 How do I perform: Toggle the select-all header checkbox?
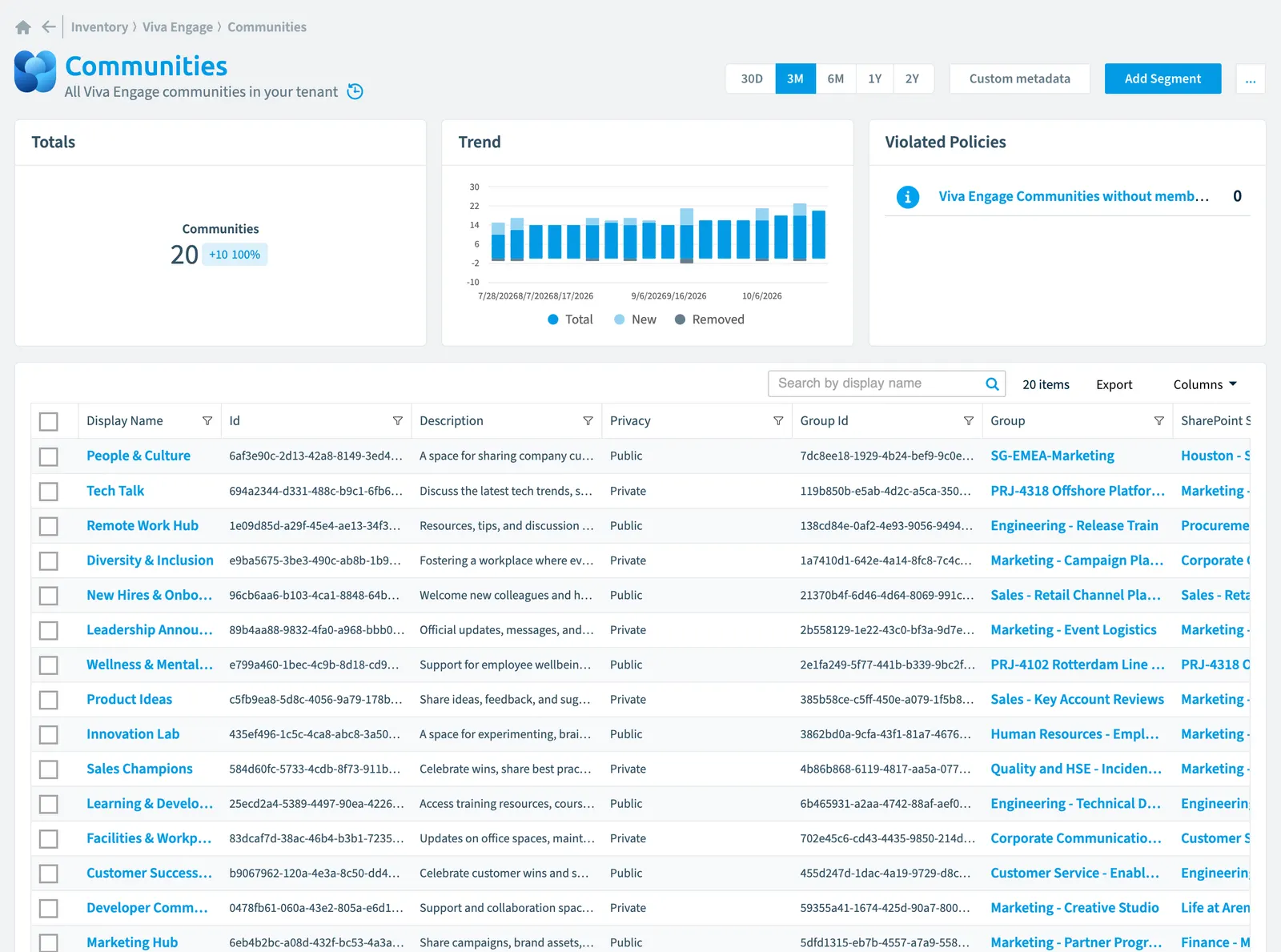click(49, 421)
